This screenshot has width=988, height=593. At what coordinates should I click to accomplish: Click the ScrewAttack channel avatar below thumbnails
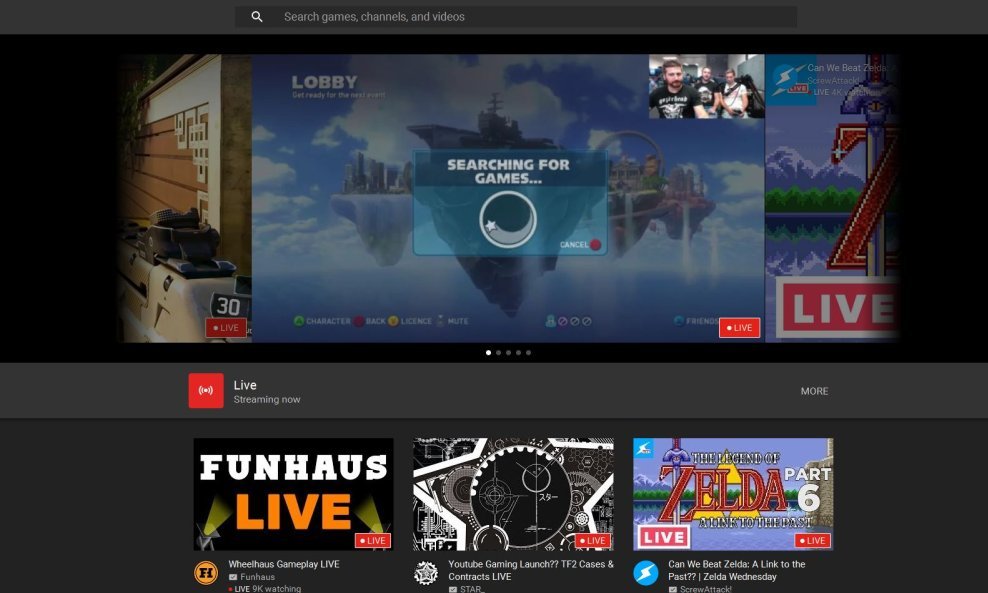(646, 573)
